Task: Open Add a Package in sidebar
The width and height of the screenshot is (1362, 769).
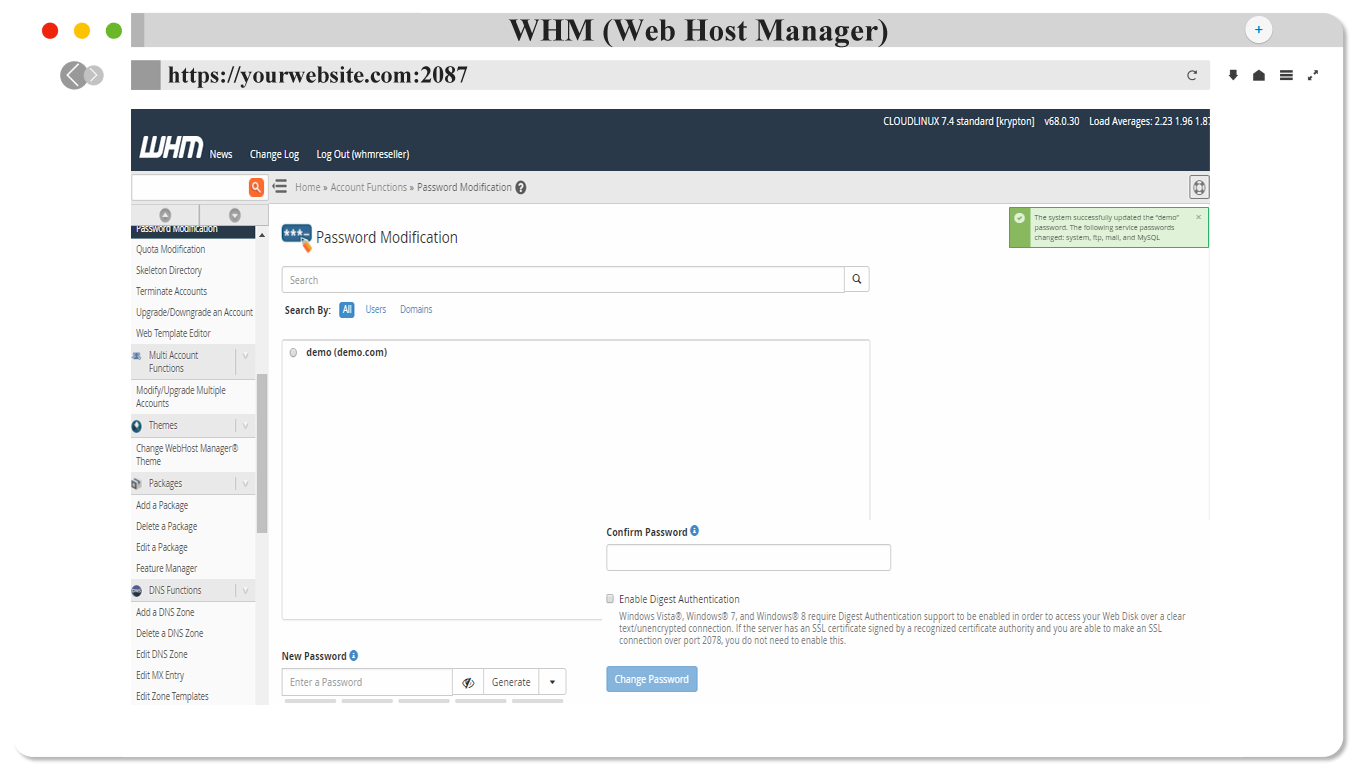Action: [x=162, y=506]
